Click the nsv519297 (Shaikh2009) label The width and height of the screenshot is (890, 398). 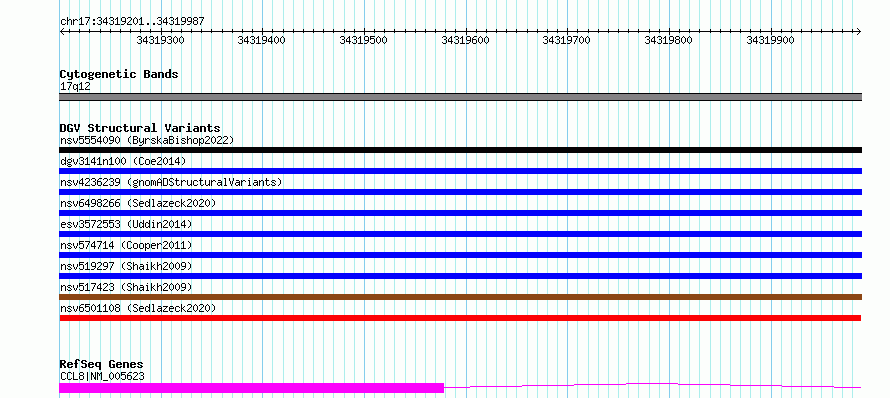pos(126,266)
